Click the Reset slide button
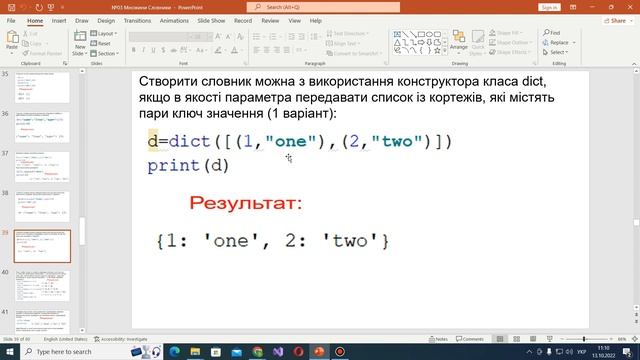Screen dimensions: 640x360 pyautogui.click(x=100, y=43)
